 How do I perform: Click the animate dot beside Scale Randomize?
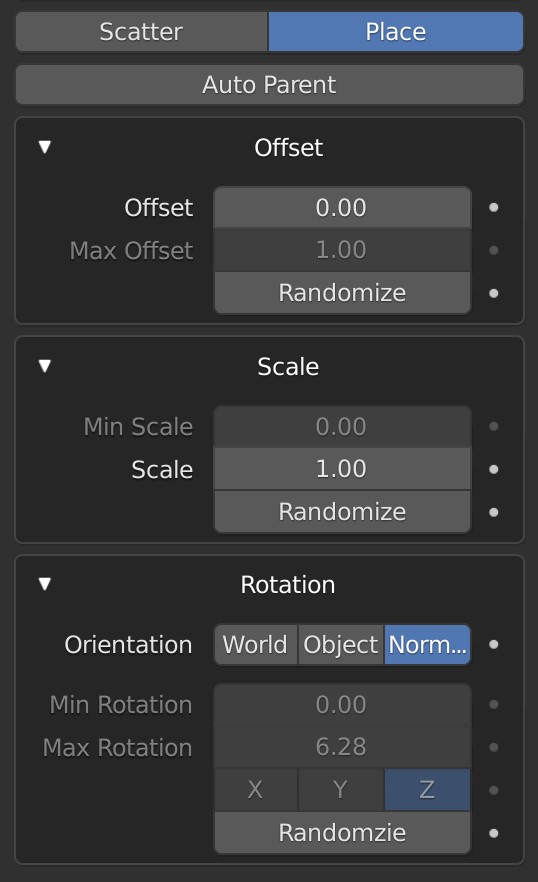pyautogui.click(x=494, y=512)
